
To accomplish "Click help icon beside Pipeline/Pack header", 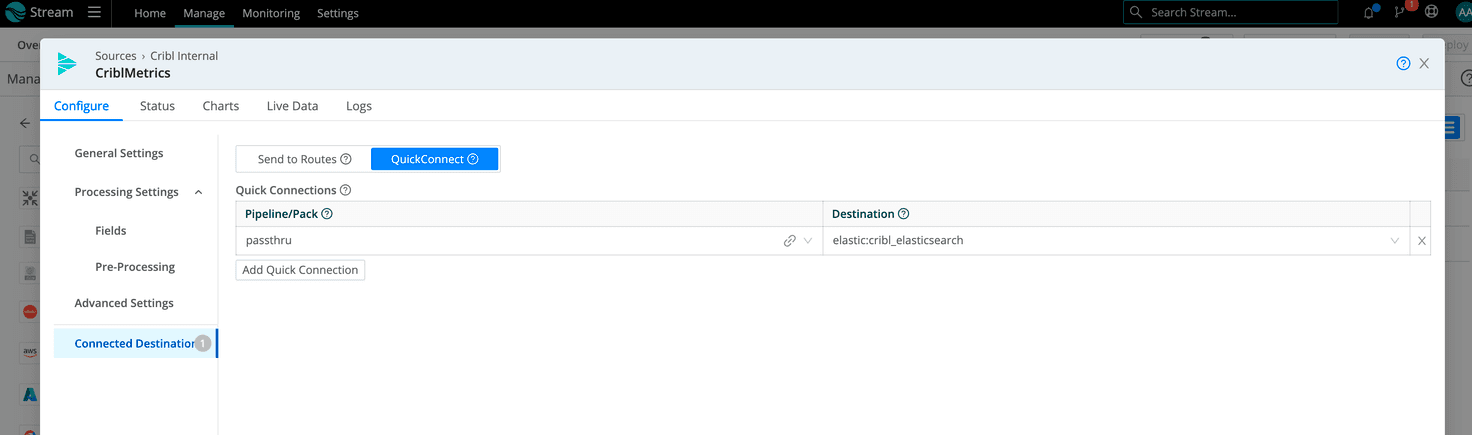I will tap(327, 214).
